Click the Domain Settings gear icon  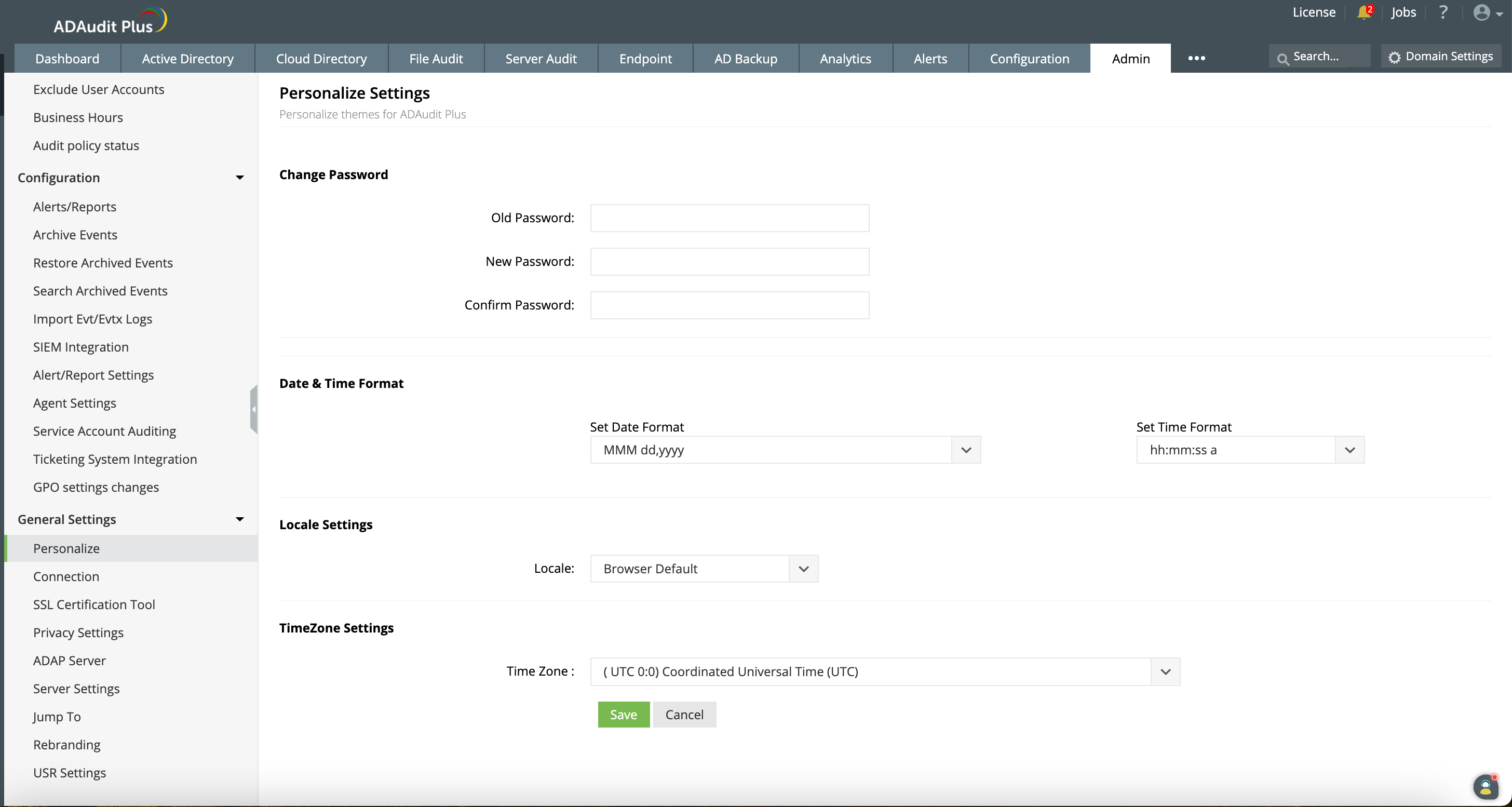click(1395, 57)
